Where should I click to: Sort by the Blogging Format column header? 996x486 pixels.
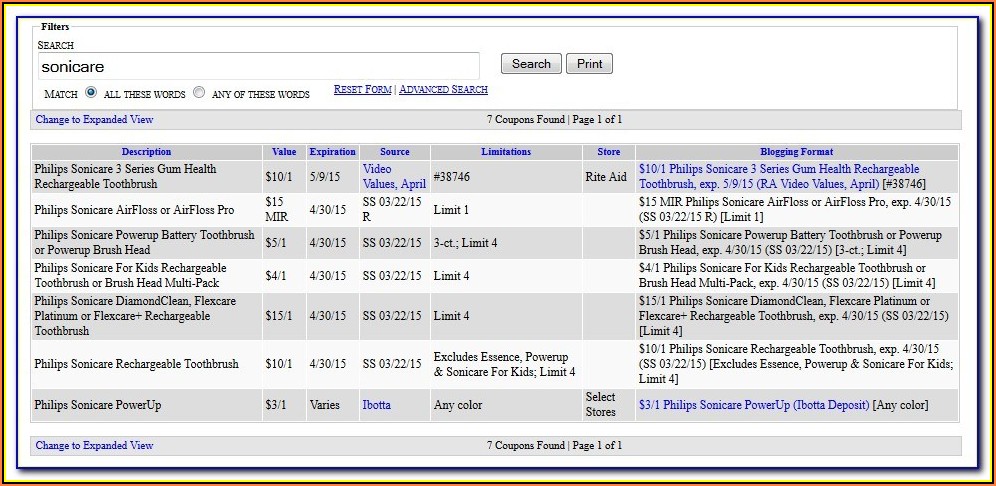(x=797, y=152)
